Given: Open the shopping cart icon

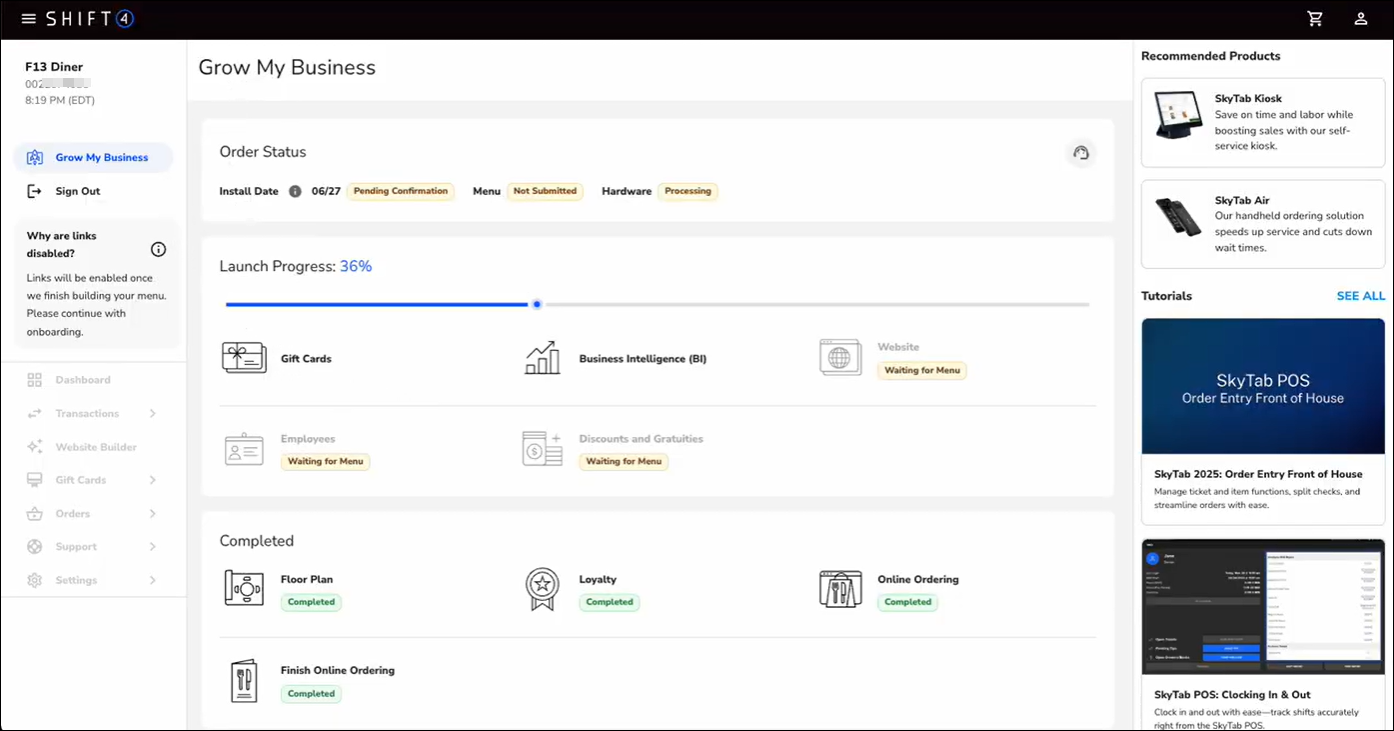Looking at the screenshot, I should coord(1315,19).
